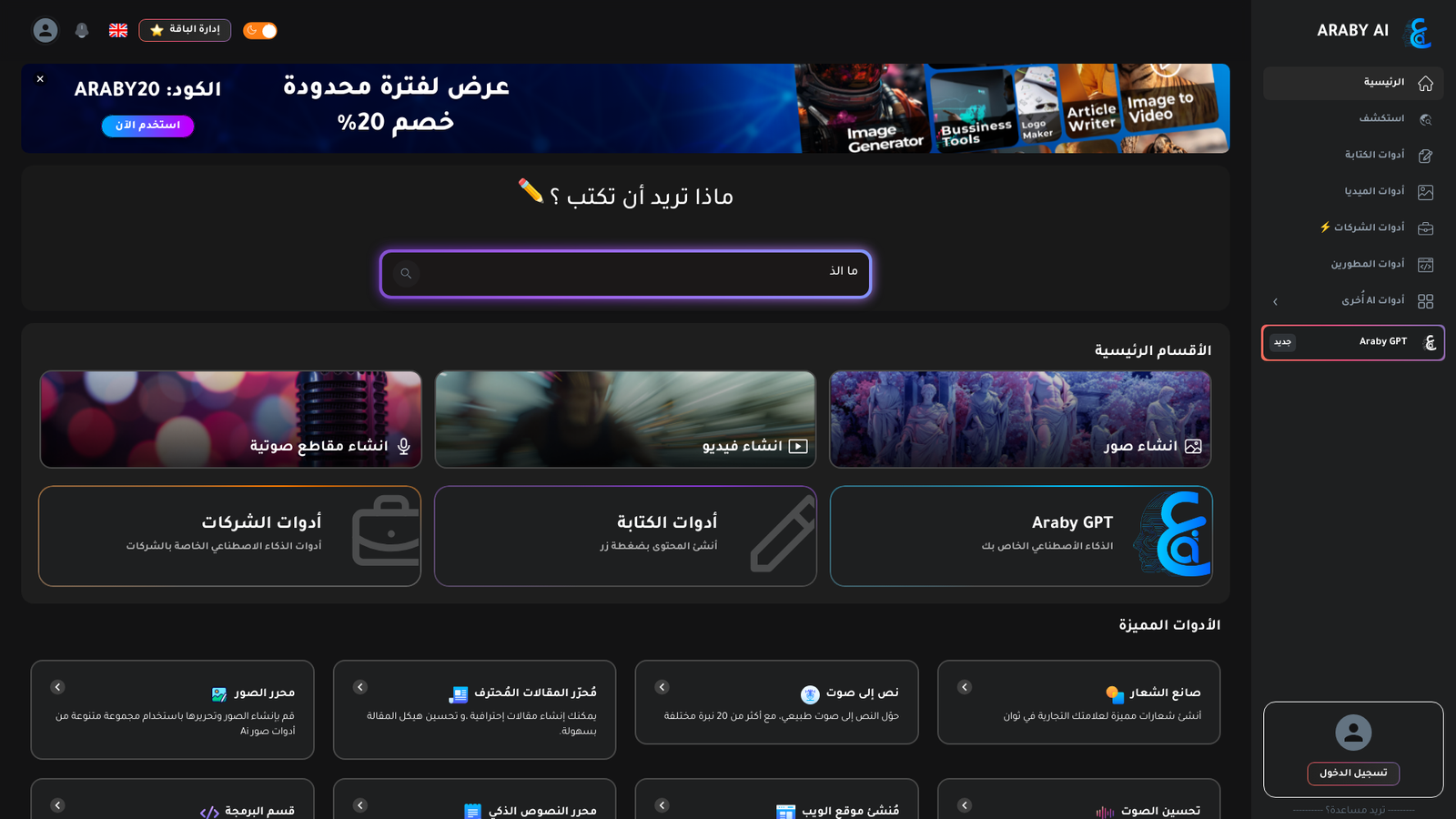This screenshot has height=819, width=1456.
Task: Click the business tools briefcase icon in sidebar
Action: tap(1426, 228)
